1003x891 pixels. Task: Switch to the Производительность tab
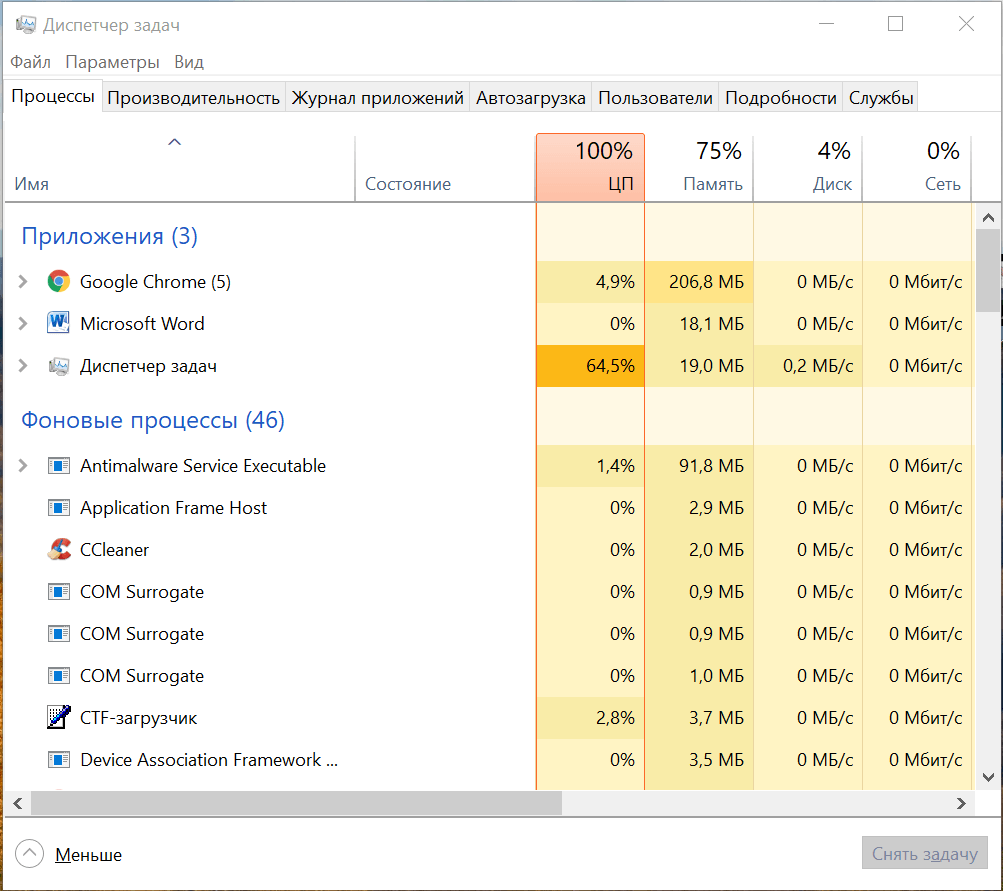coord(193,98)
